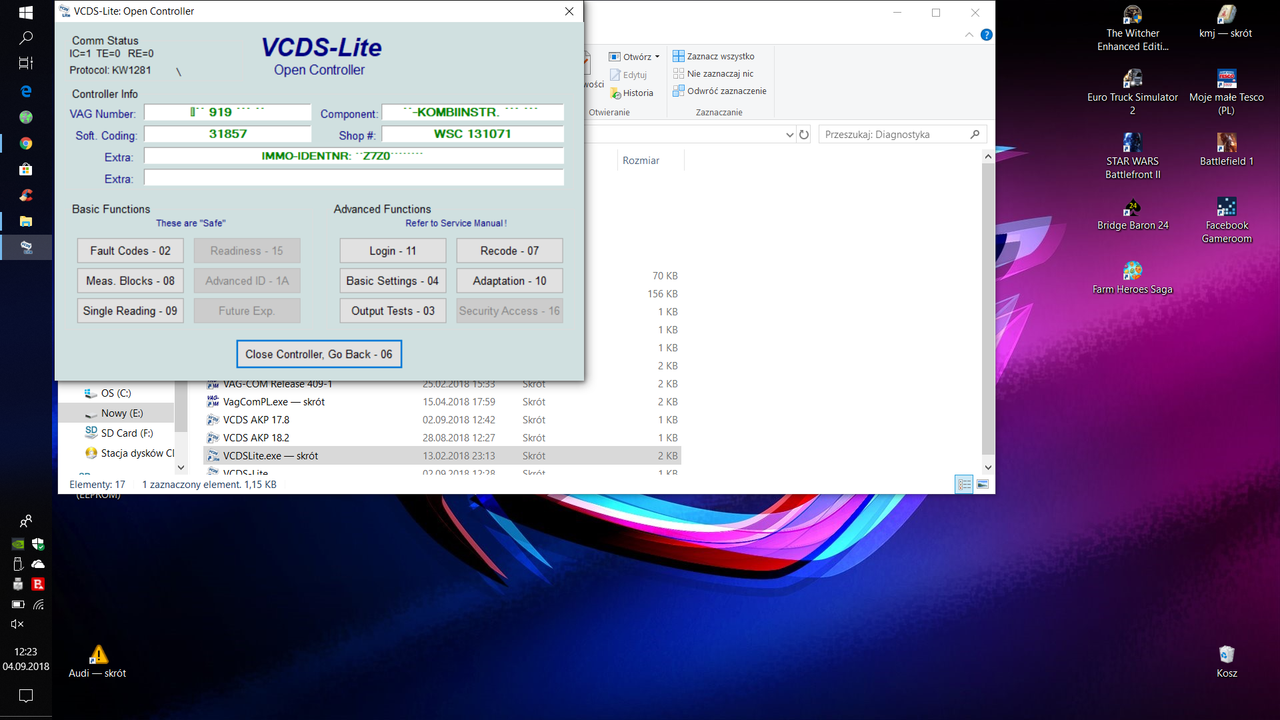Click Zaznacz wszystko in the ribbon
The image size is (1280, 720).
pyautogui.click(x=714, y=57)
